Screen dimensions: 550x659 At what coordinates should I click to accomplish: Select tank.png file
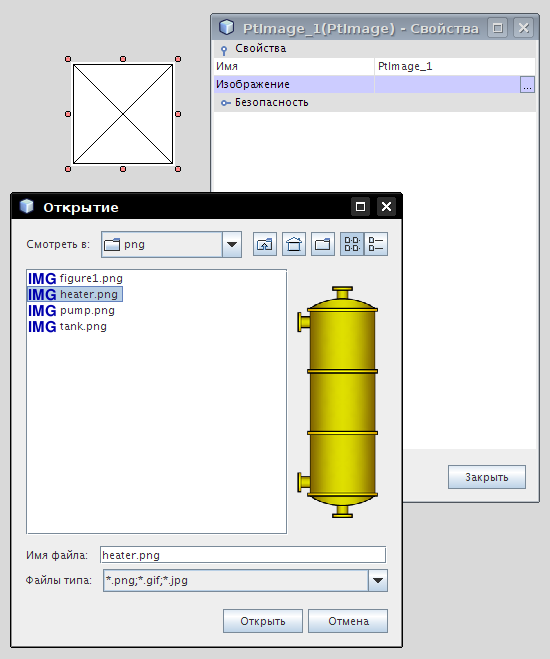(x=67, y=327)
